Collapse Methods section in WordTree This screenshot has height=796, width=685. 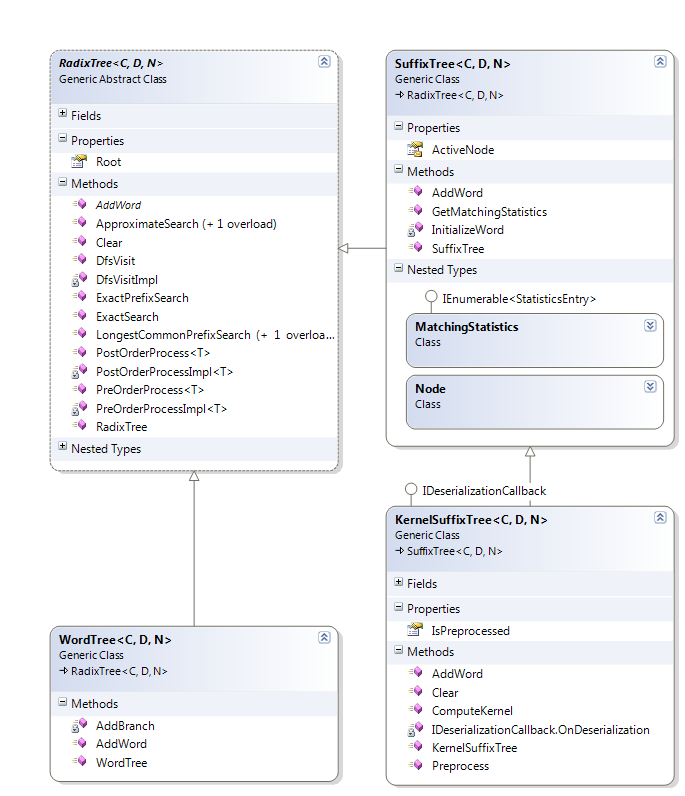pos(62,702)
